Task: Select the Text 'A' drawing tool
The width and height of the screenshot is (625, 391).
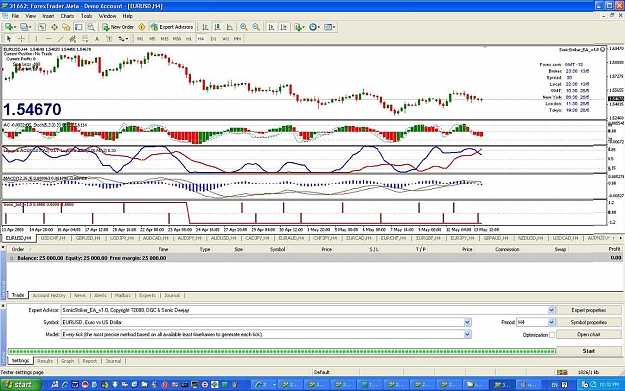Action: (x=96, y=39)
